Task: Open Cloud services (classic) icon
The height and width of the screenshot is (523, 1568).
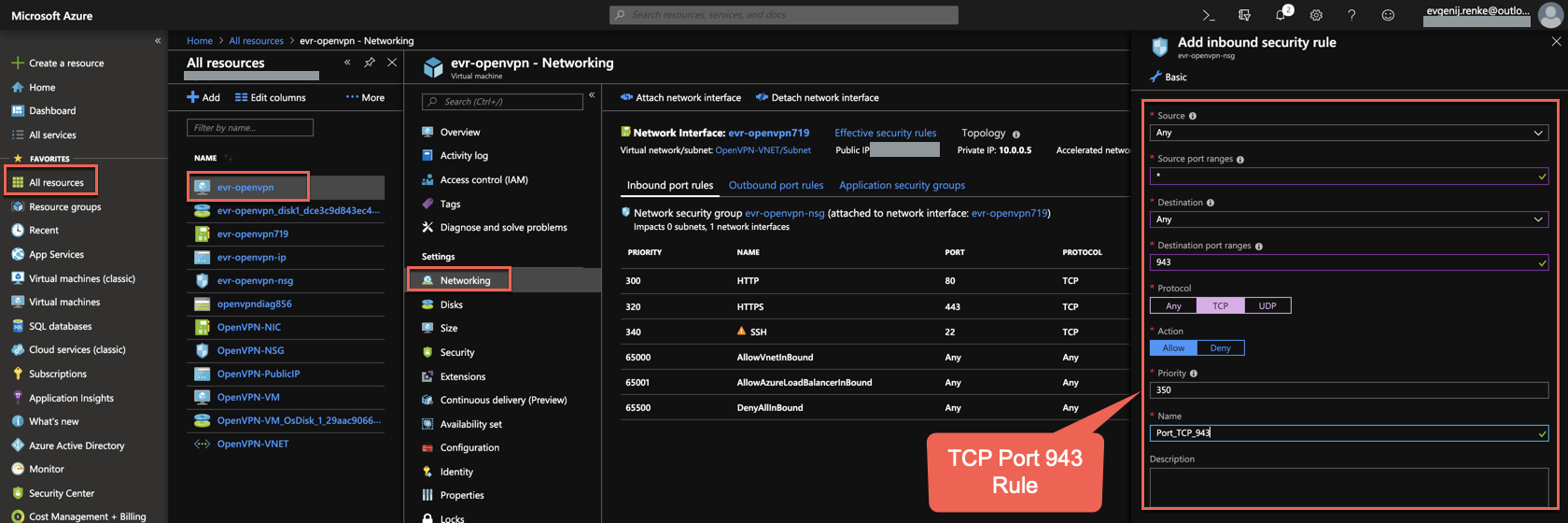Action: (18, 349)
